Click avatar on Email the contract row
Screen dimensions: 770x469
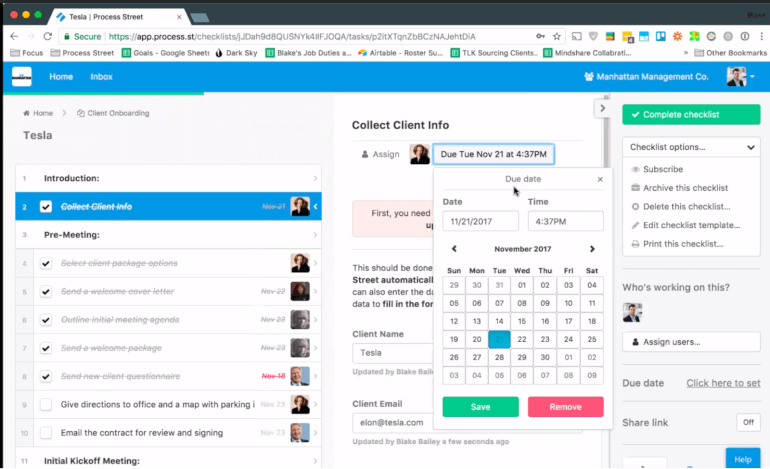300,433
